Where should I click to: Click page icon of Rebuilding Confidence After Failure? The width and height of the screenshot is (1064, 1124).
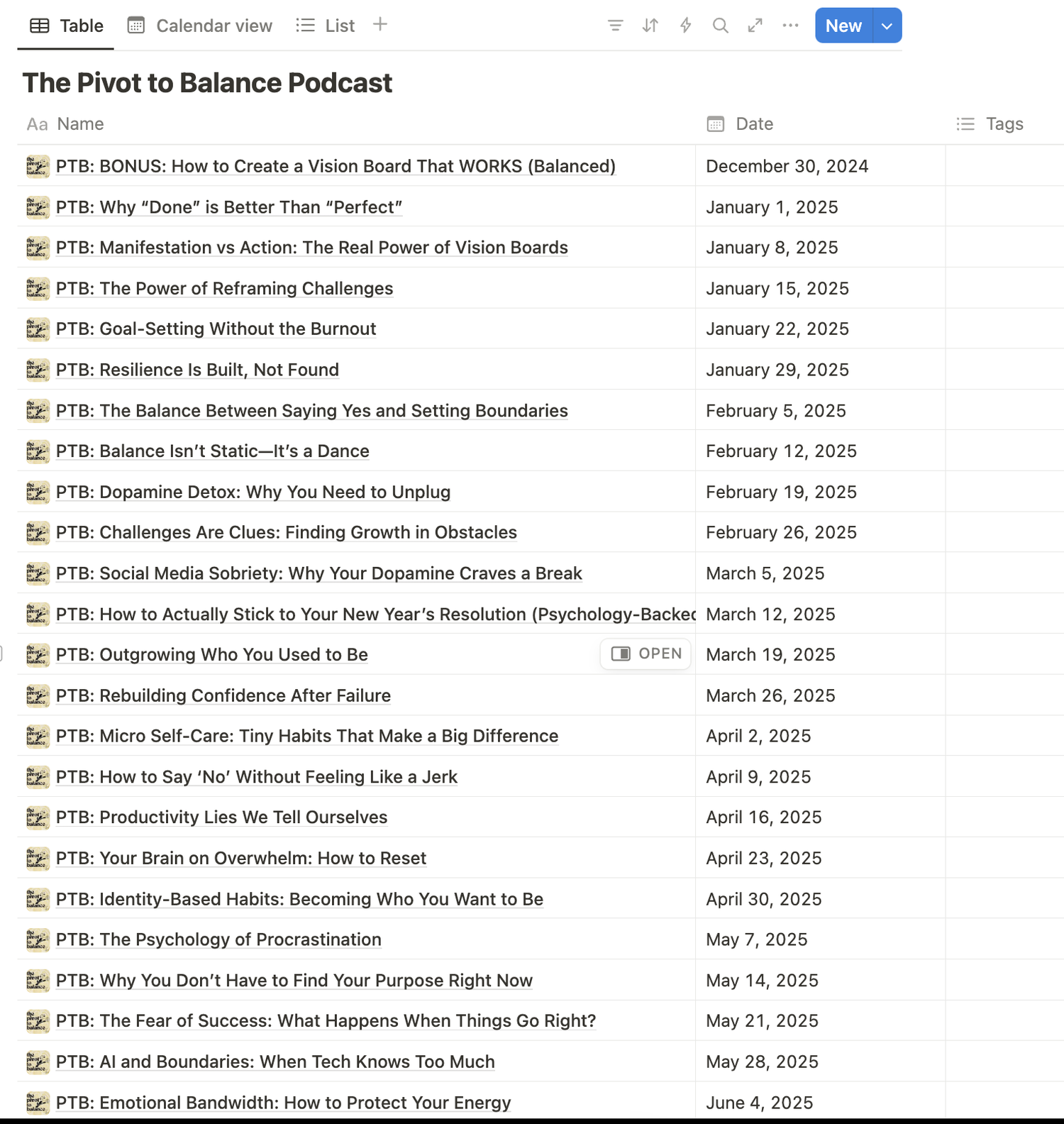tap(38, 695)
